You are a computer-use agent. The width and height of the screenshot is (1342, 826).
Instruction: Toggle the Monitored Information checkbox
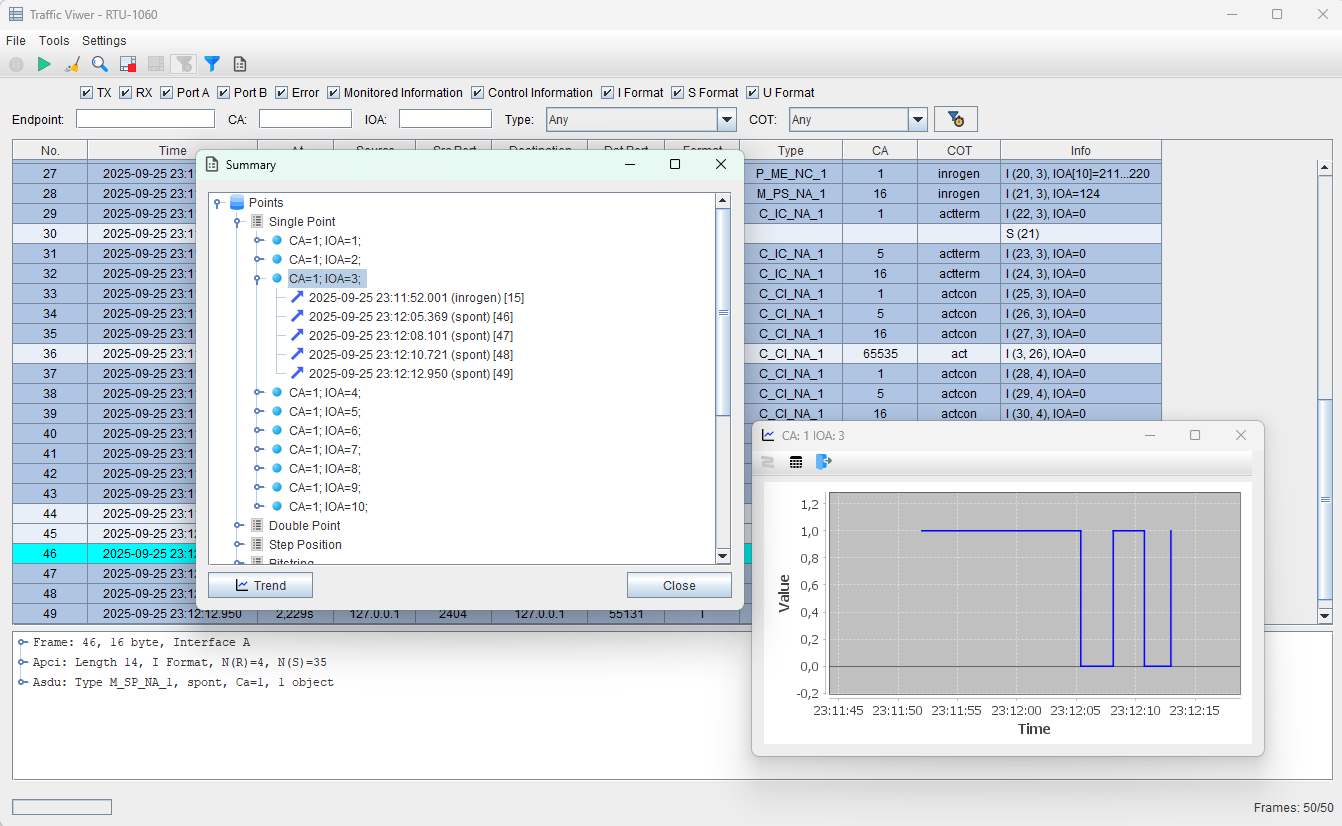coord(334,93)
